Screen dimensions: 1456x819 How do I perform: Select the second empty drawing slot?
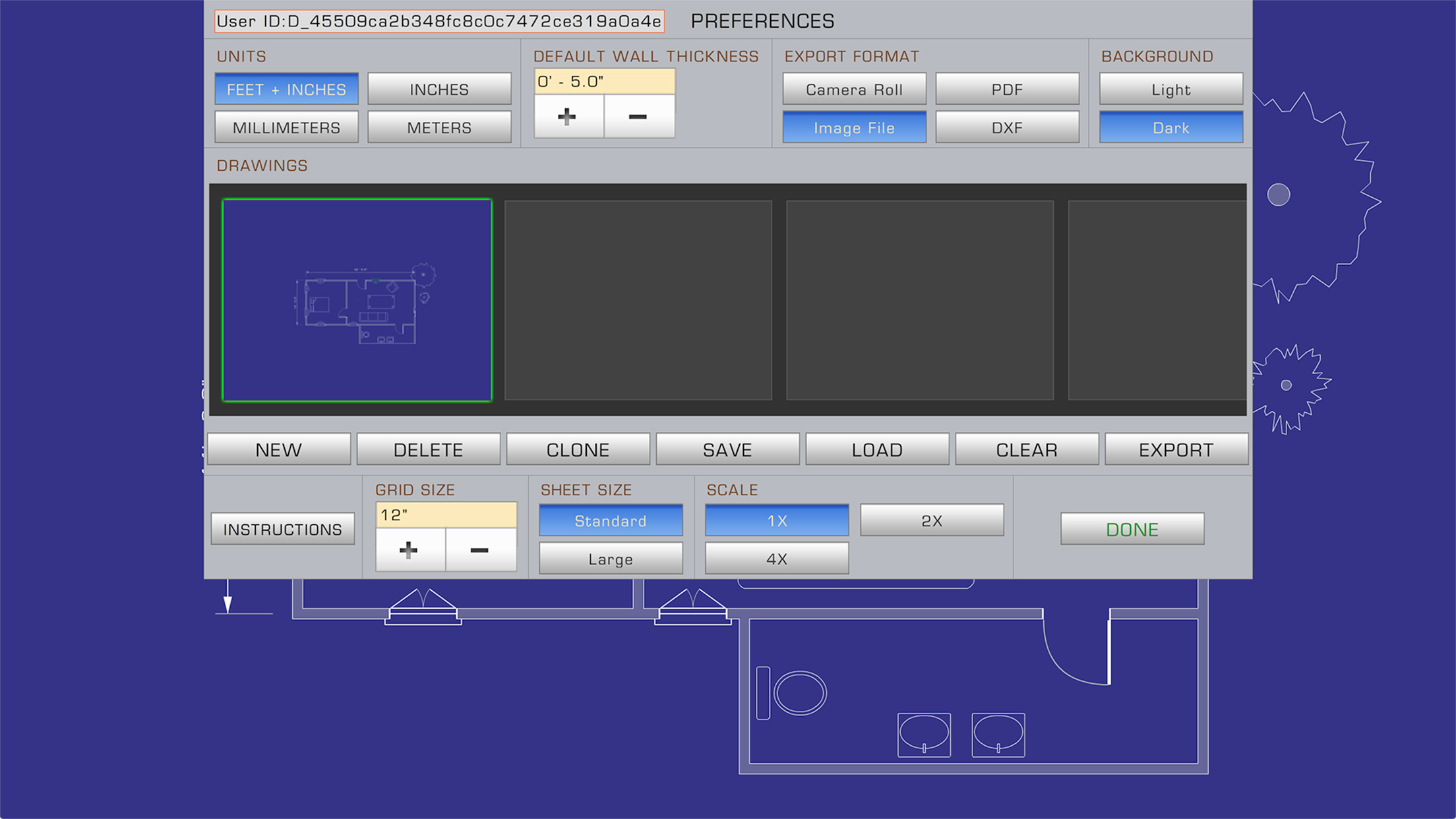pos(638,300)
